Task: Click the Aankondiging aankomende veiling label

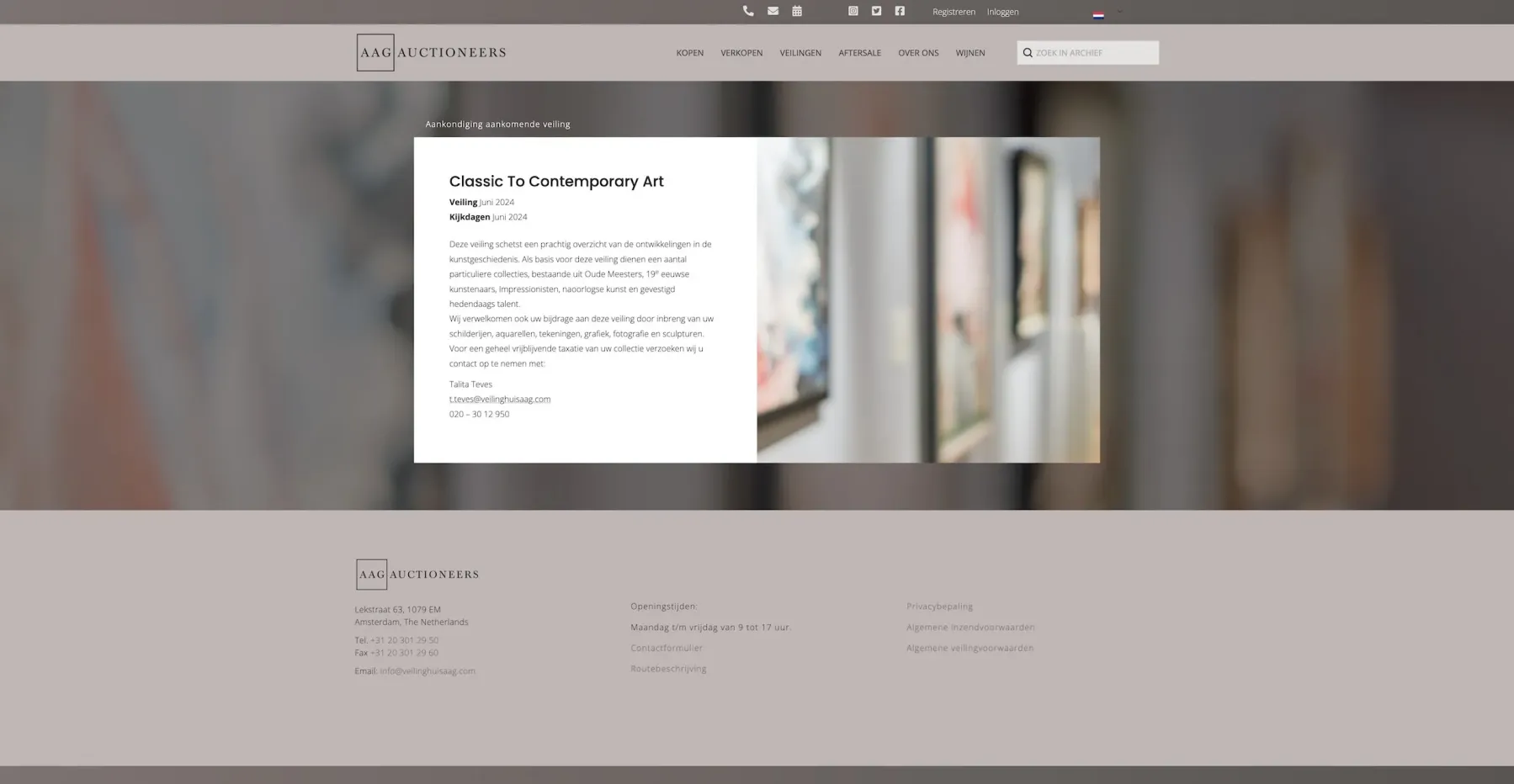Action: [x=497, y=124]
